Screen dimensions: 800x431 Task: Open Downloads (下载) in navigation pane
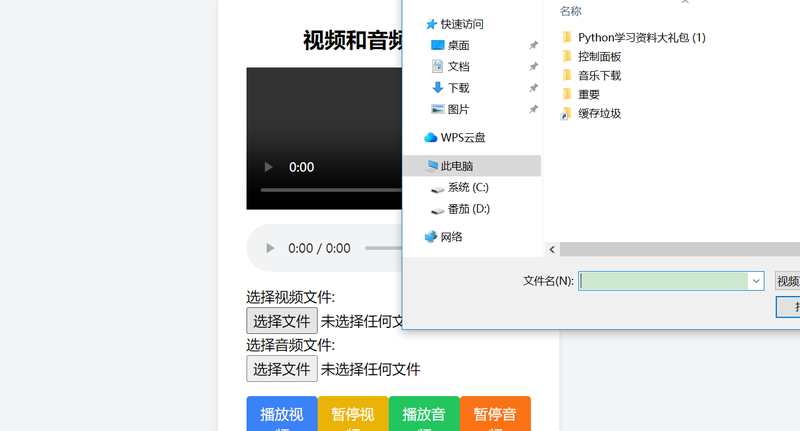coord(458,88)
